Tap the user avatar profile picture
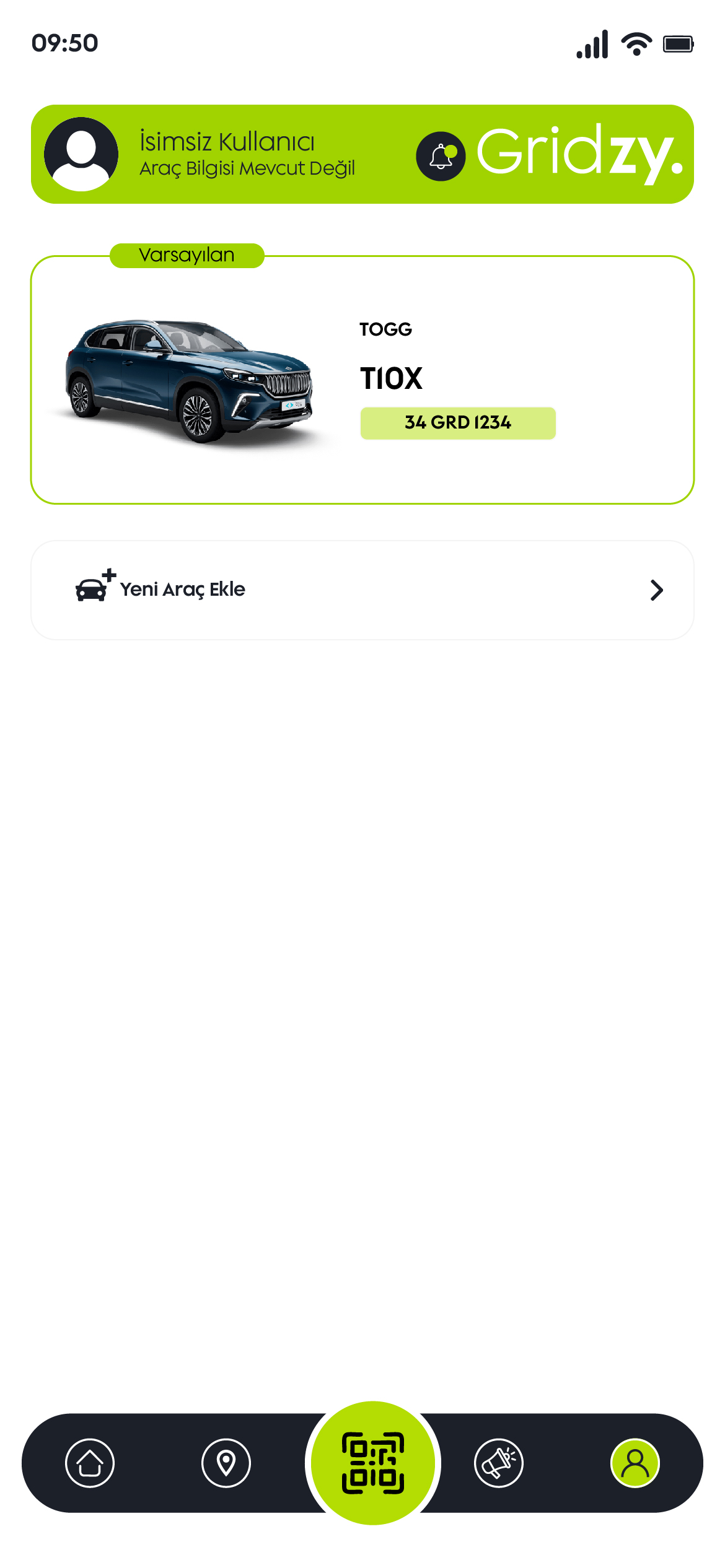The width and height of the screenshot is (725, 1568). (x=81, y=154)
